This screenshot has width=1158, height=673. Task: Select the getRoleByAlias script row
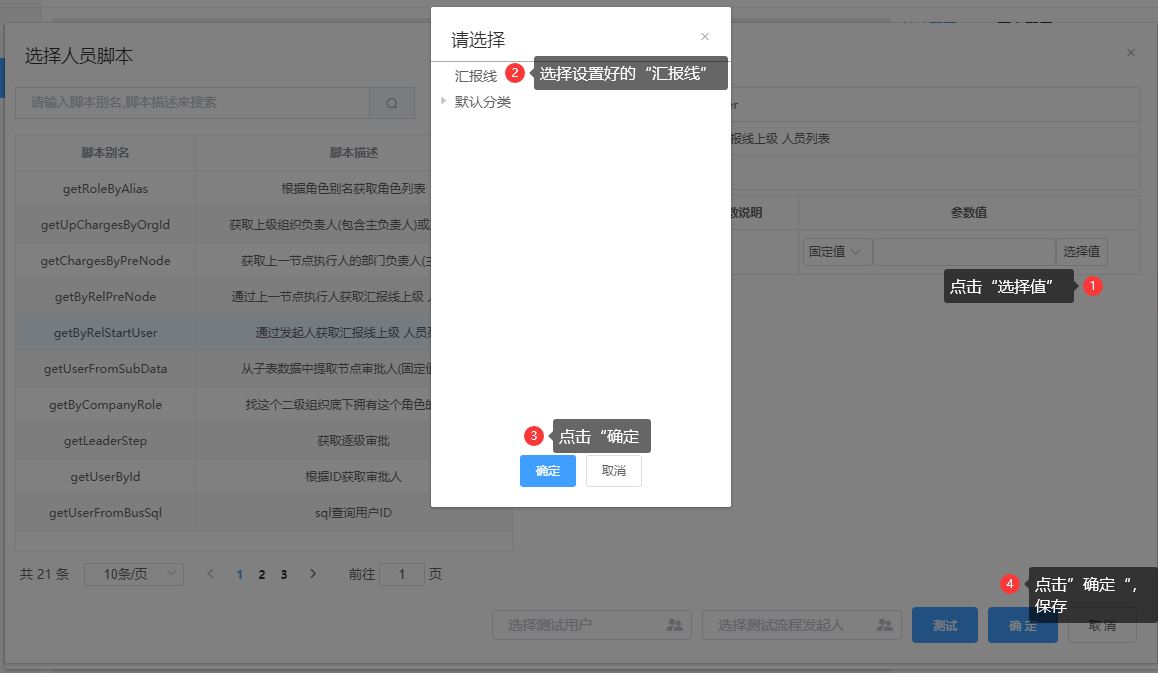pyautogui.click(x=105, y=189)
